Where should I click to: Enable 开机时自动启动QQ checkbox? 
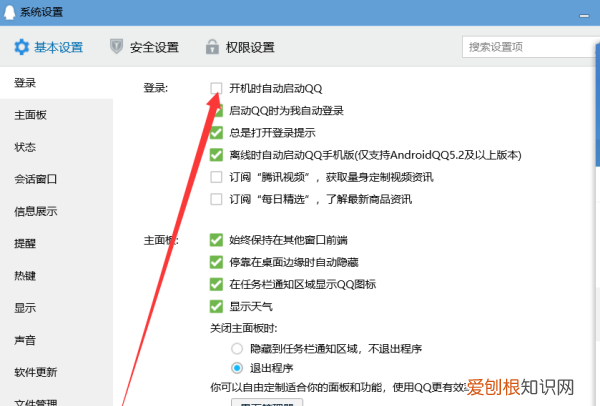(216, 88)
